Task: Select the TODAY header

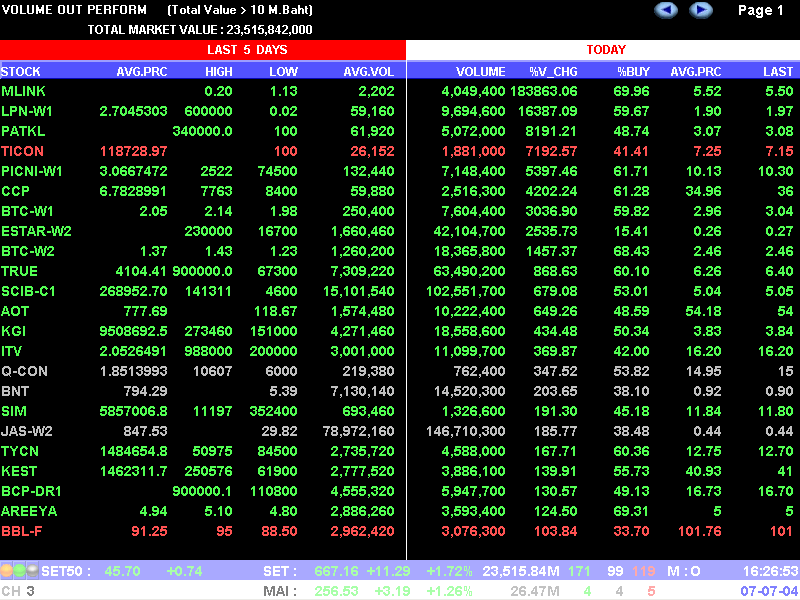Action: (x=604, y=50)
